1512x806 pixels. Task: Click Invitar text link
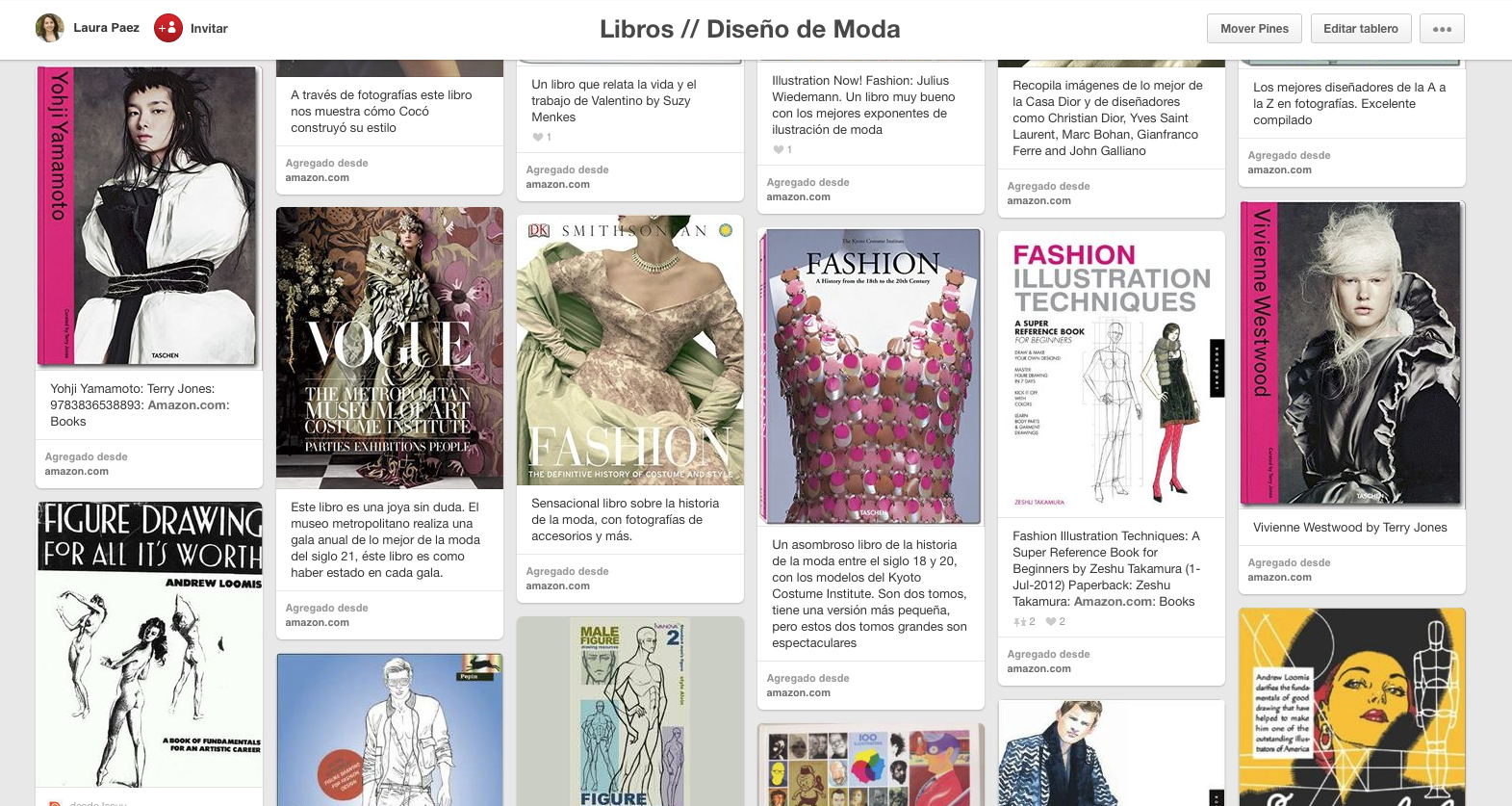(209, 28)
